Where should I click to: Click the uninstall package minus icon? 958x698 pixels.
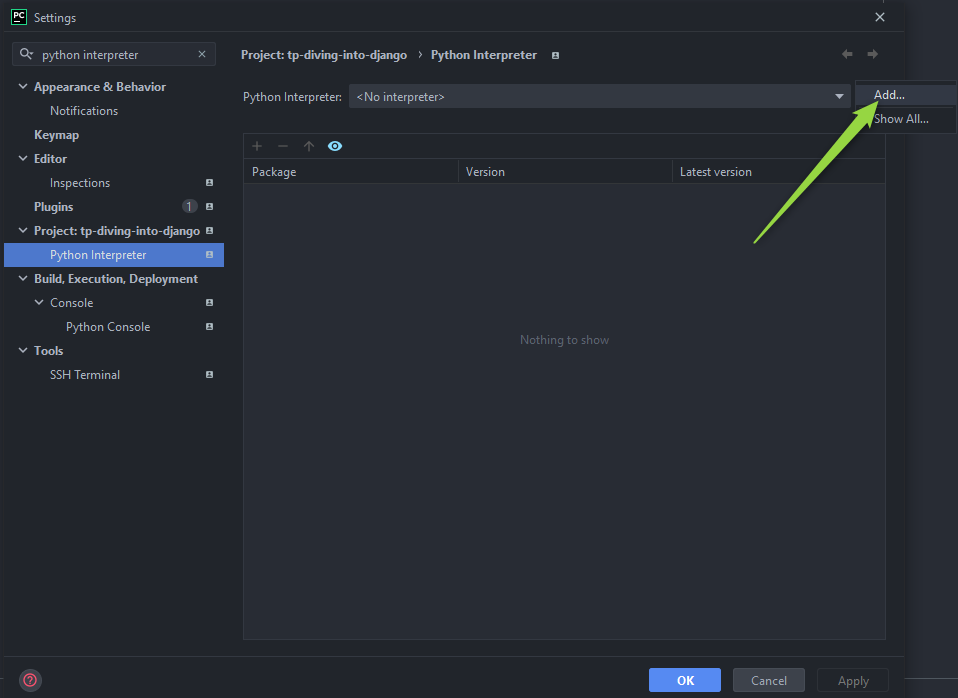coord(283,146)
